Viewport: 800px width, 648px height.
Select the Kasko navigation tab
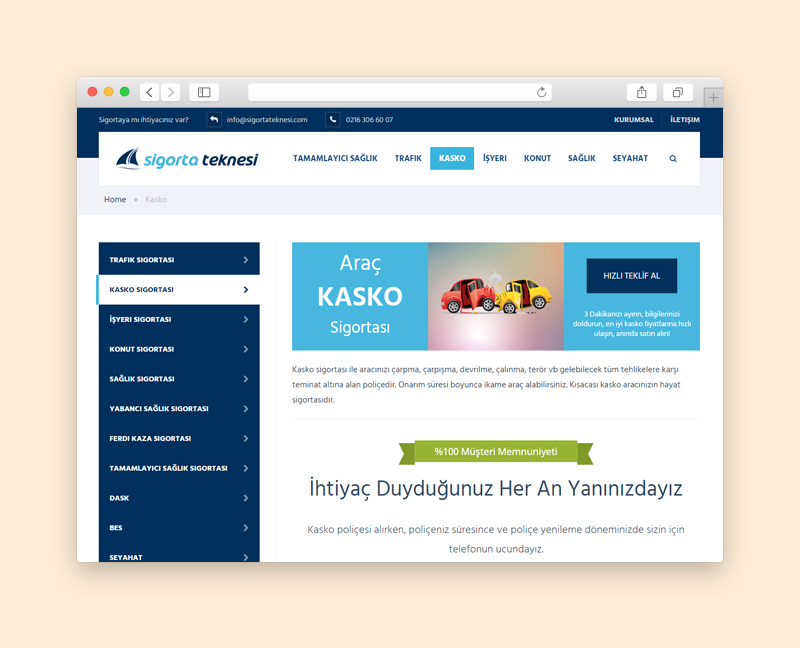tap(452, 159)
